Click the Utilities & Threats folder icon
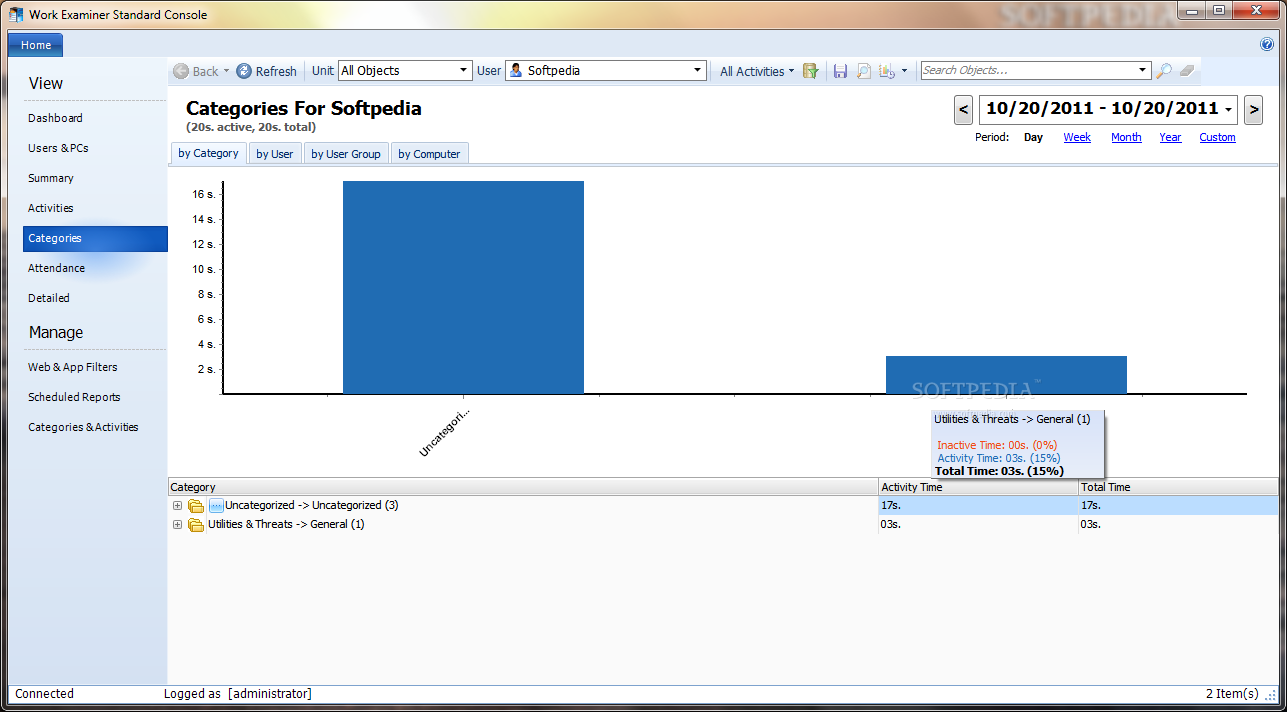This screenshot has width=1287, height=712. [x=196, y=525]
